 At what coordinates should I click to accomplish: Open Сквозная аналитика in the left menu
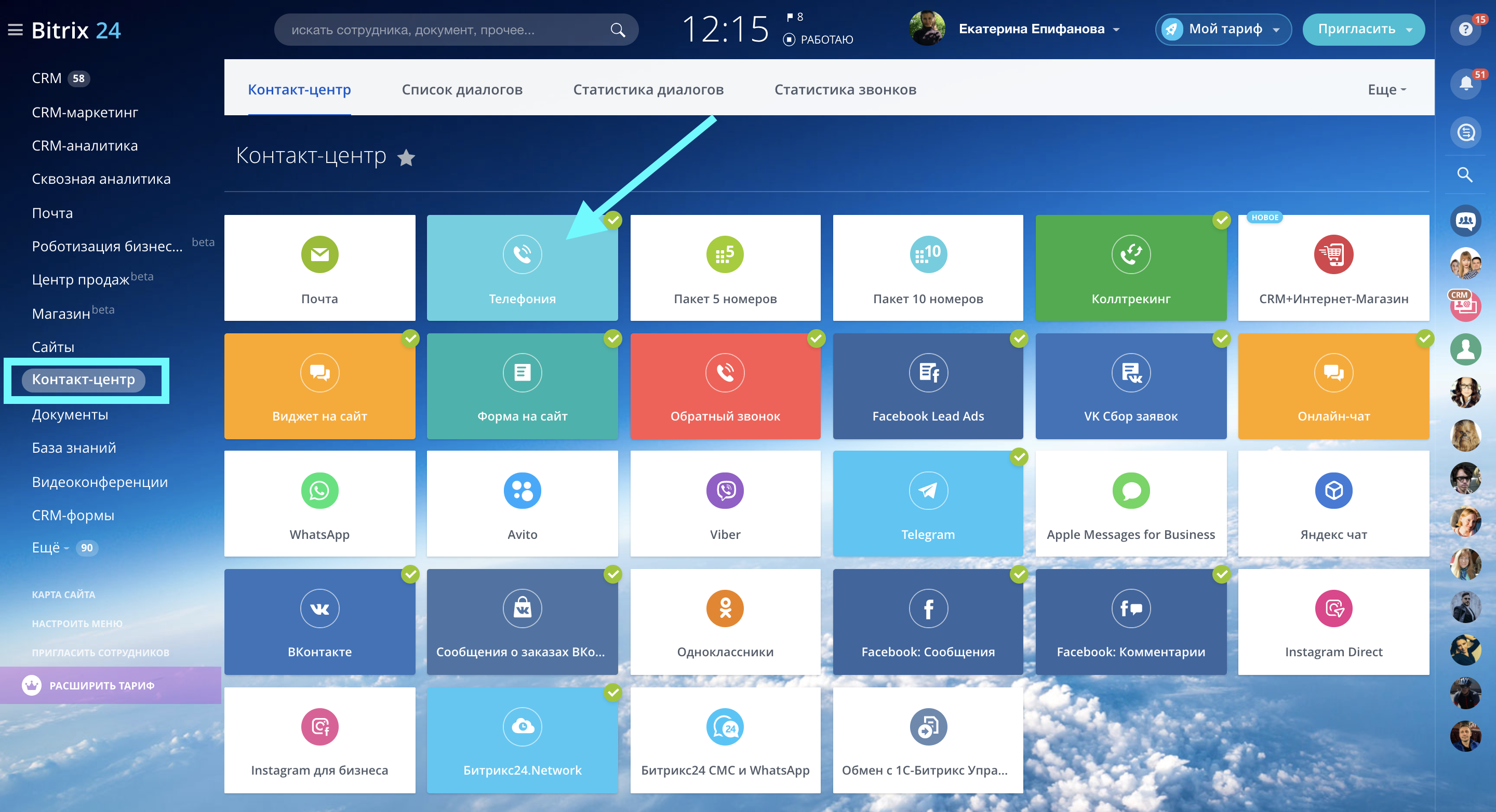[x=101, y=179]
